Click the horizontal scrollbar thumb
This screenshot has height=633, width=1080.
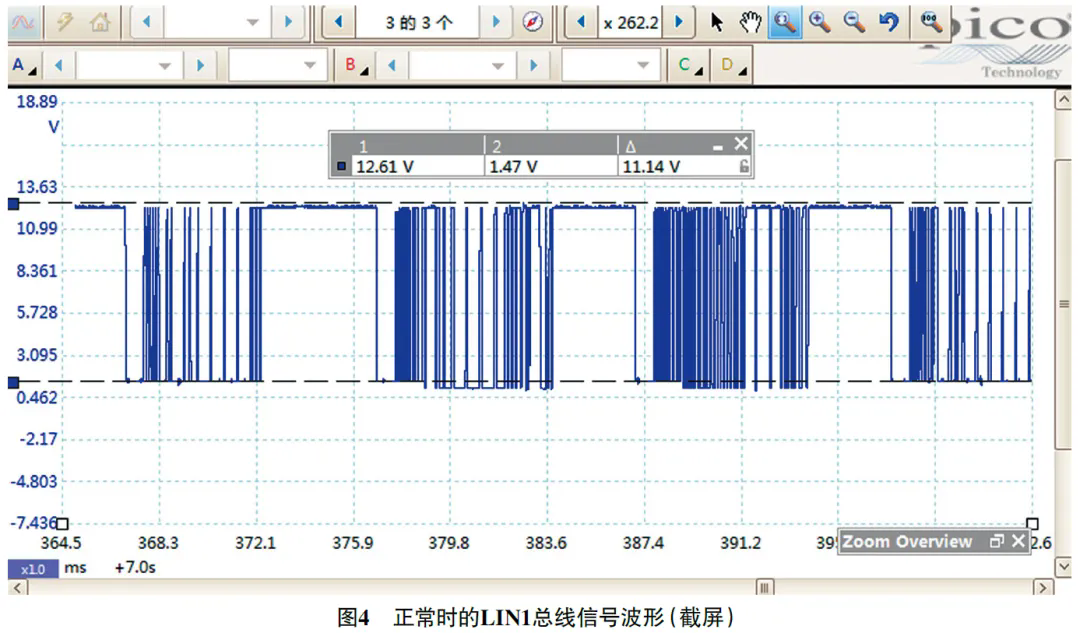point(765,588)
